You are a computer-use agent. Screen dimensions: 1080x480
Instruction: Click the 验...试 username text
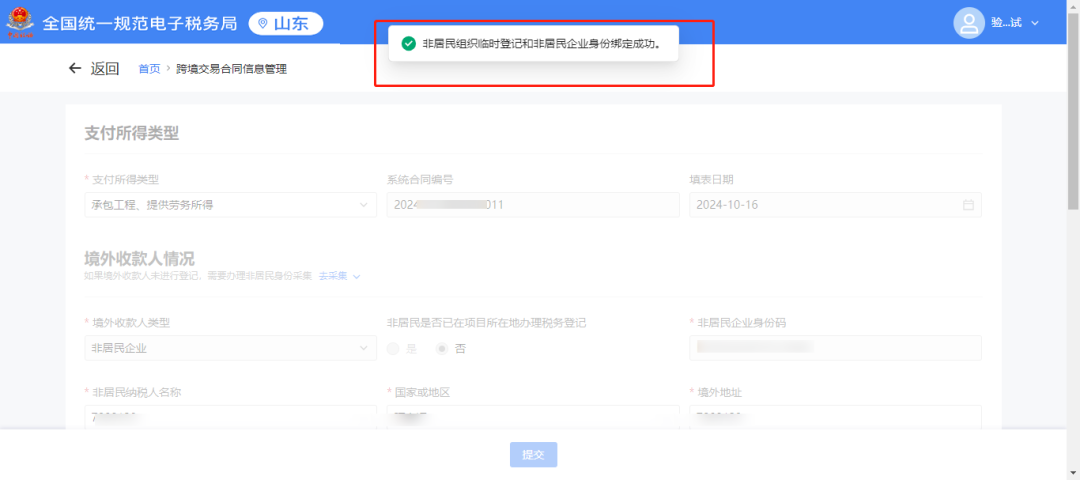1006,23
